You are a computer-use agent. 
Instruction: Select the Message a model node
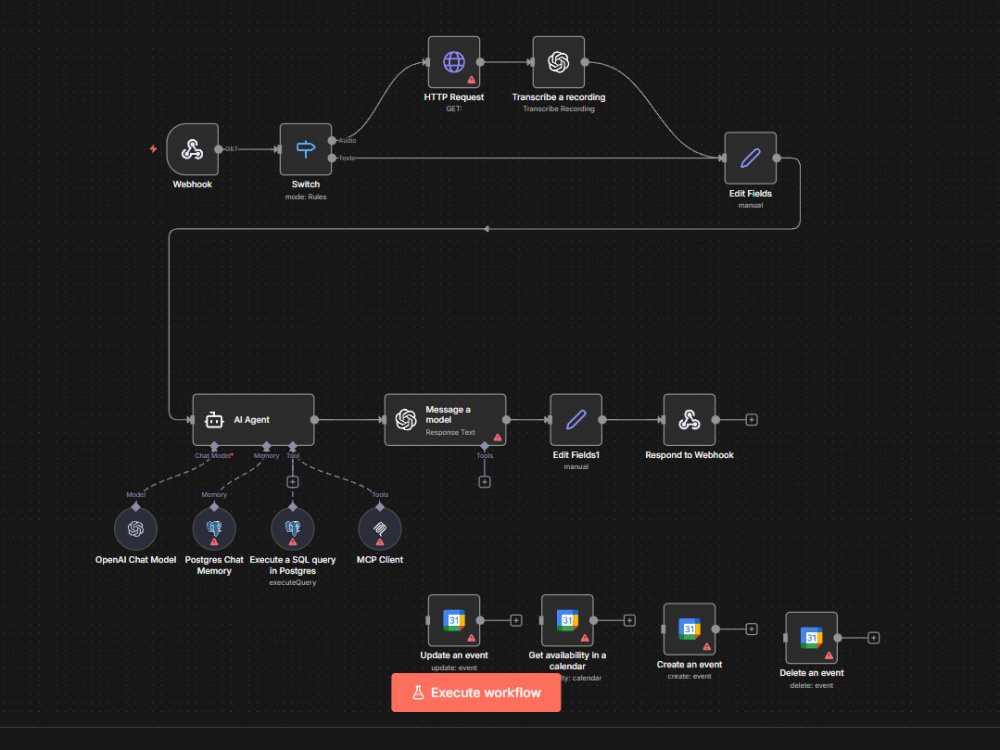point(445,420)
